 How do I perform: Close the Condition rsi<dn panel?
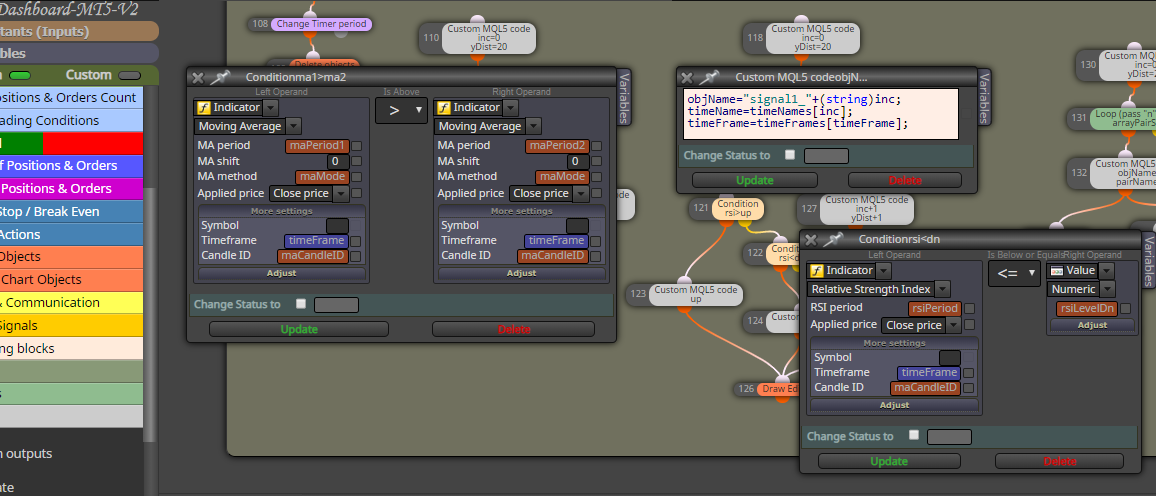[810, 240]
